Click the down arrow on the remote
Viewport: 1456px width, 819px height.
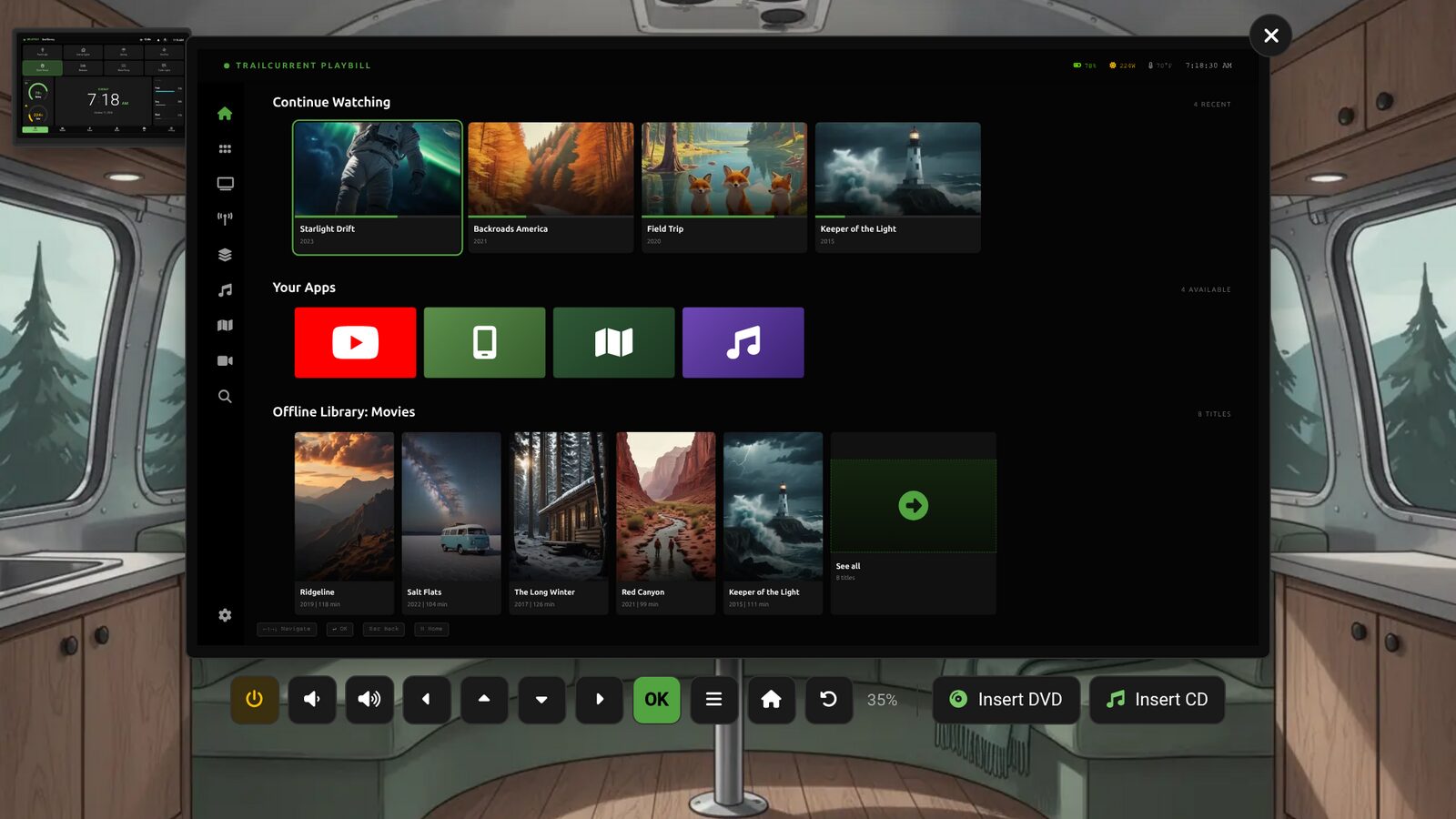pyautogui.click(x=541, y=699)
